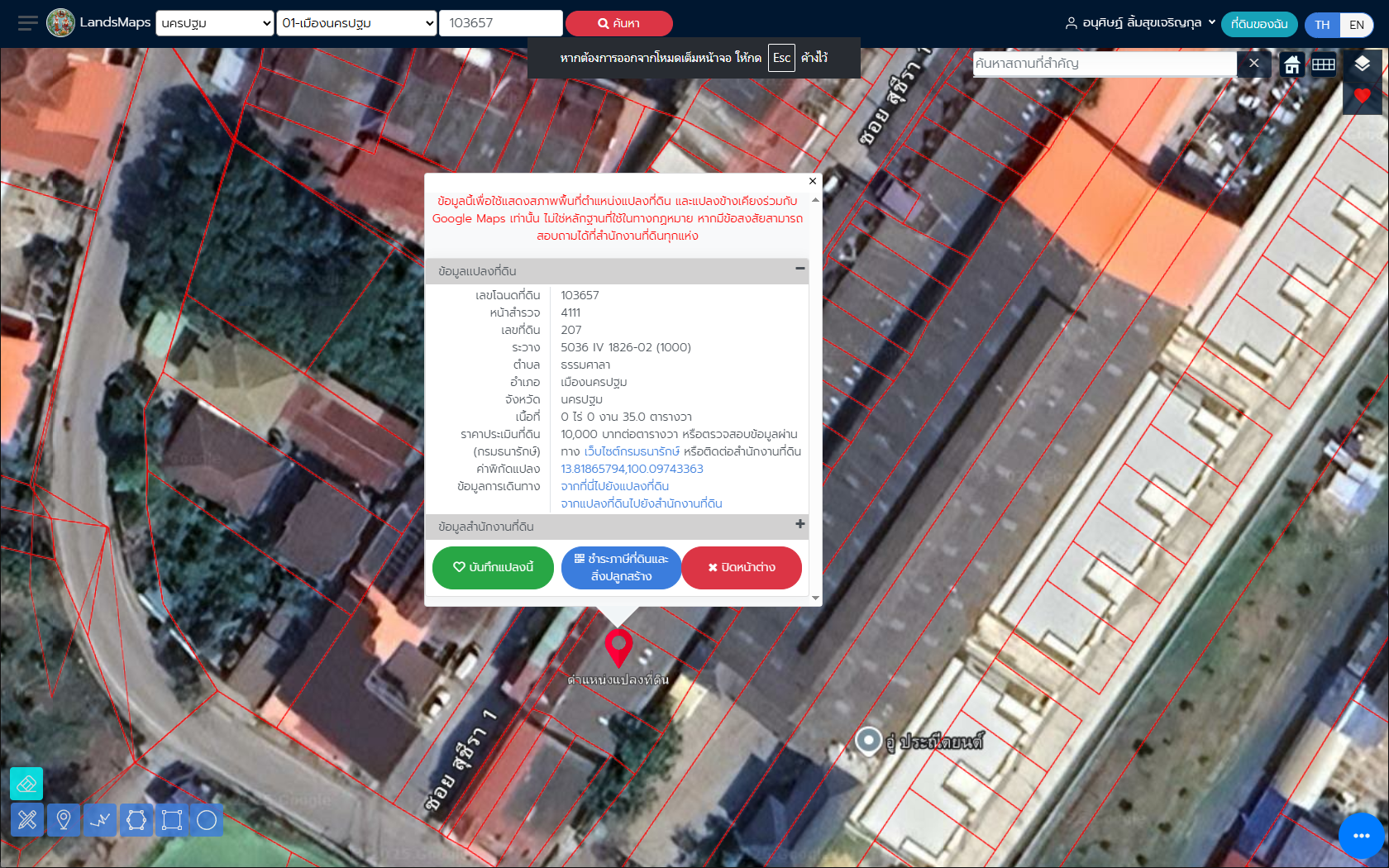1389x868 pixels.
Task: Choose the place marker pin tool
Action: click(x=64, y=820)
